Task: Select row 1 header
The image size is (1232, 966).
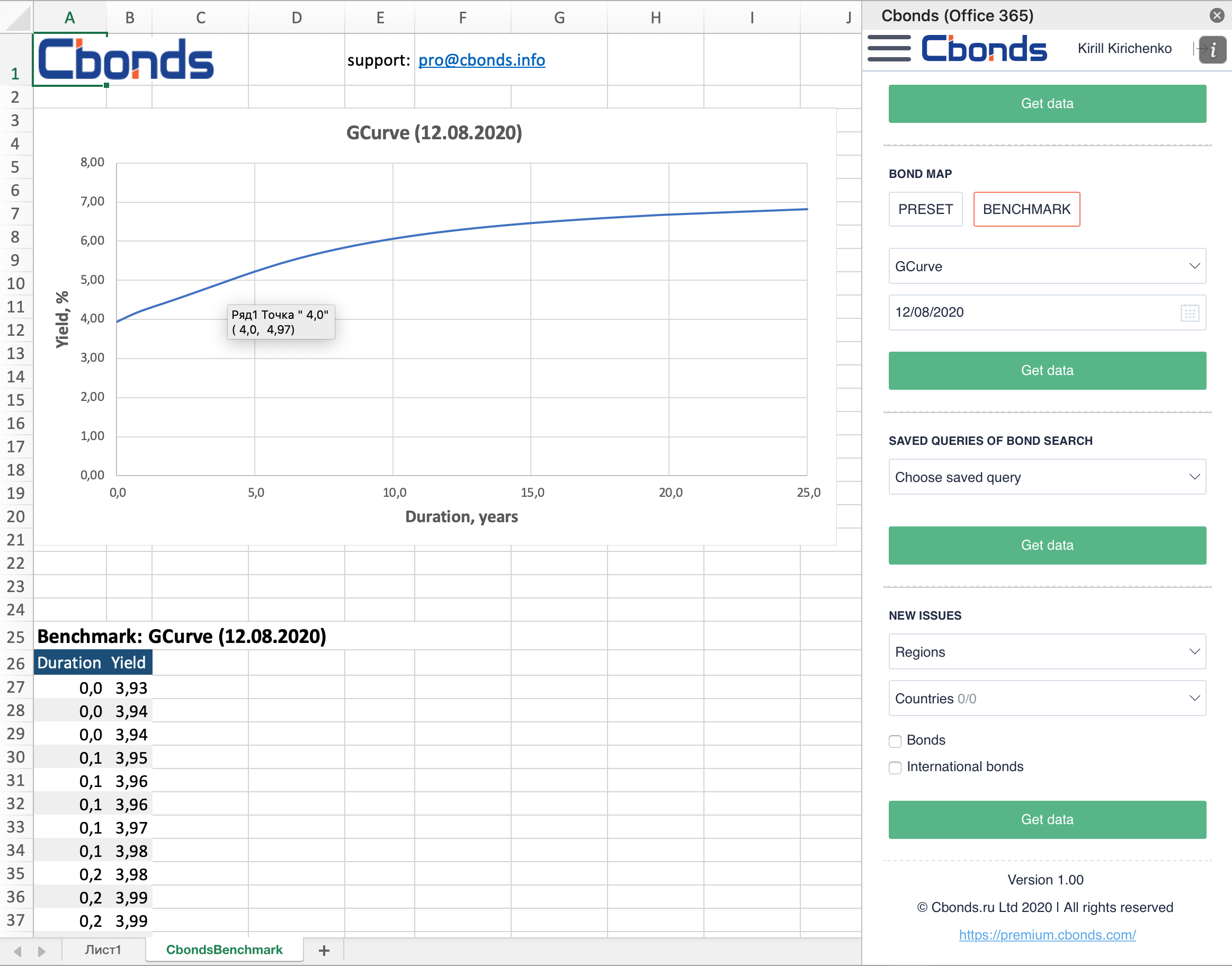Action: tap(16, 59)
